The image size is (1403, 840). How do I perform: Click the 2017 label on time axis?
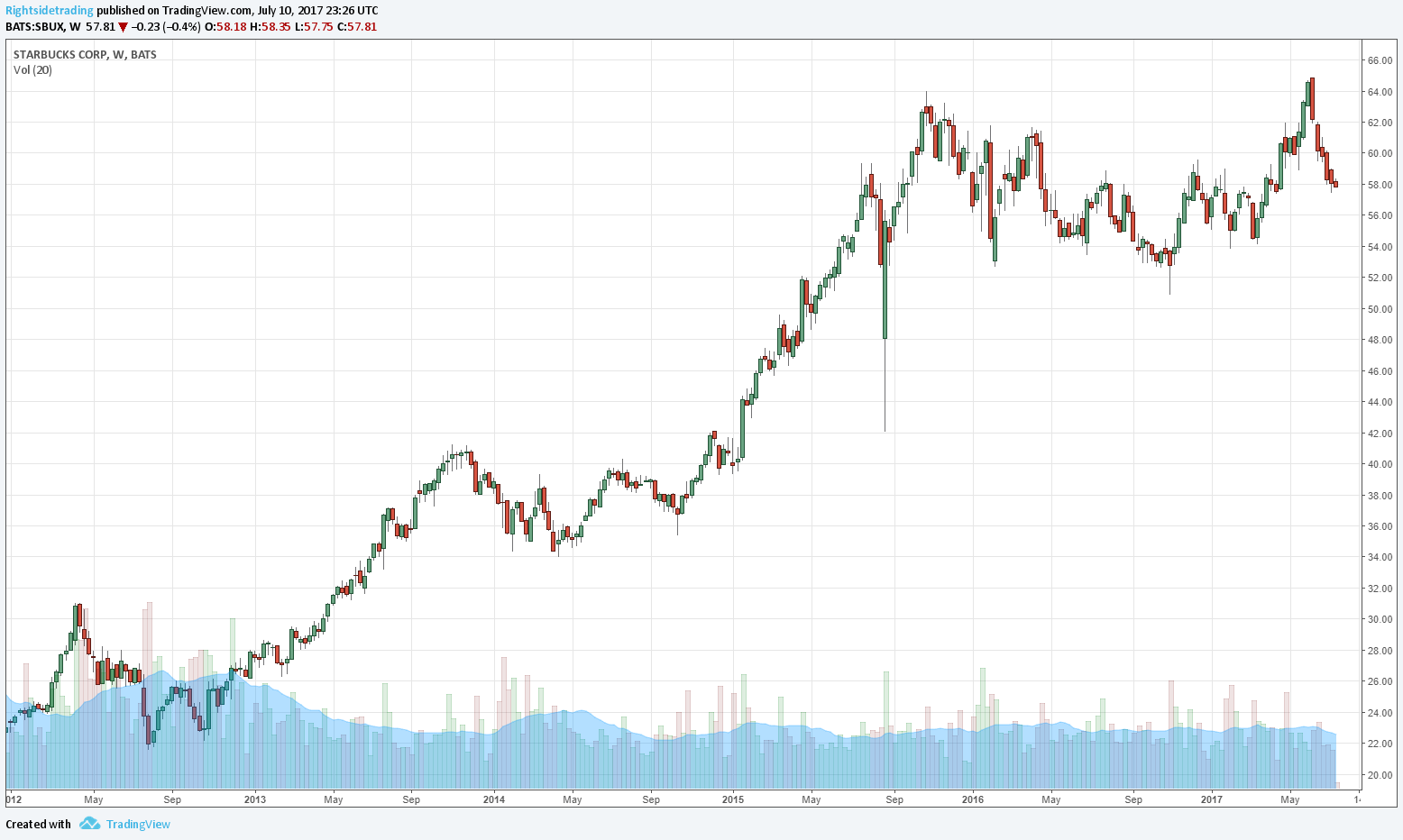[1212, 799]
